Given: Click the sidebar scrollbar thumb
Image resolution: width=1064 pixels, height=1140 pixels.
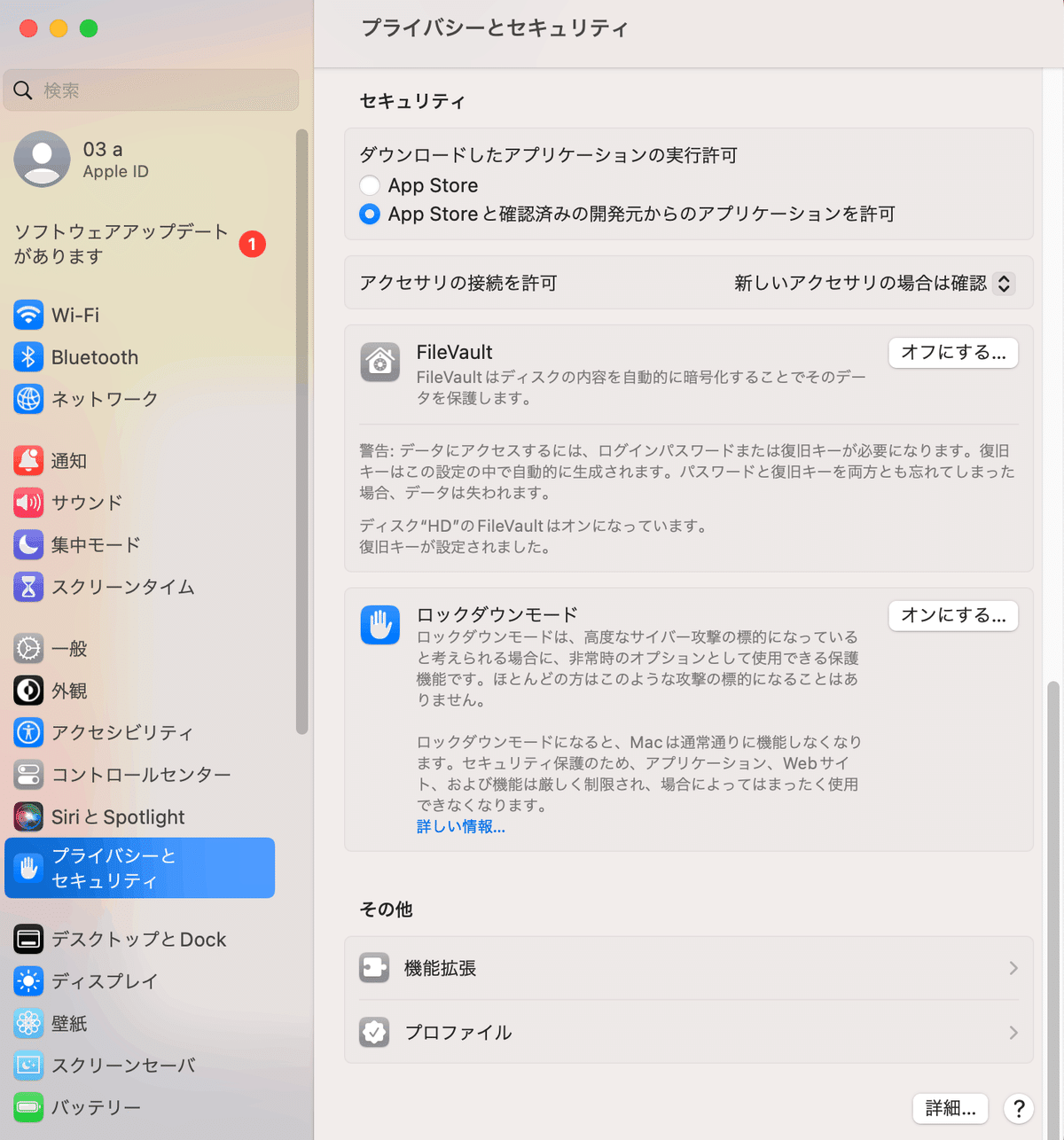Looking at the screenshot, I should [301, 432].
